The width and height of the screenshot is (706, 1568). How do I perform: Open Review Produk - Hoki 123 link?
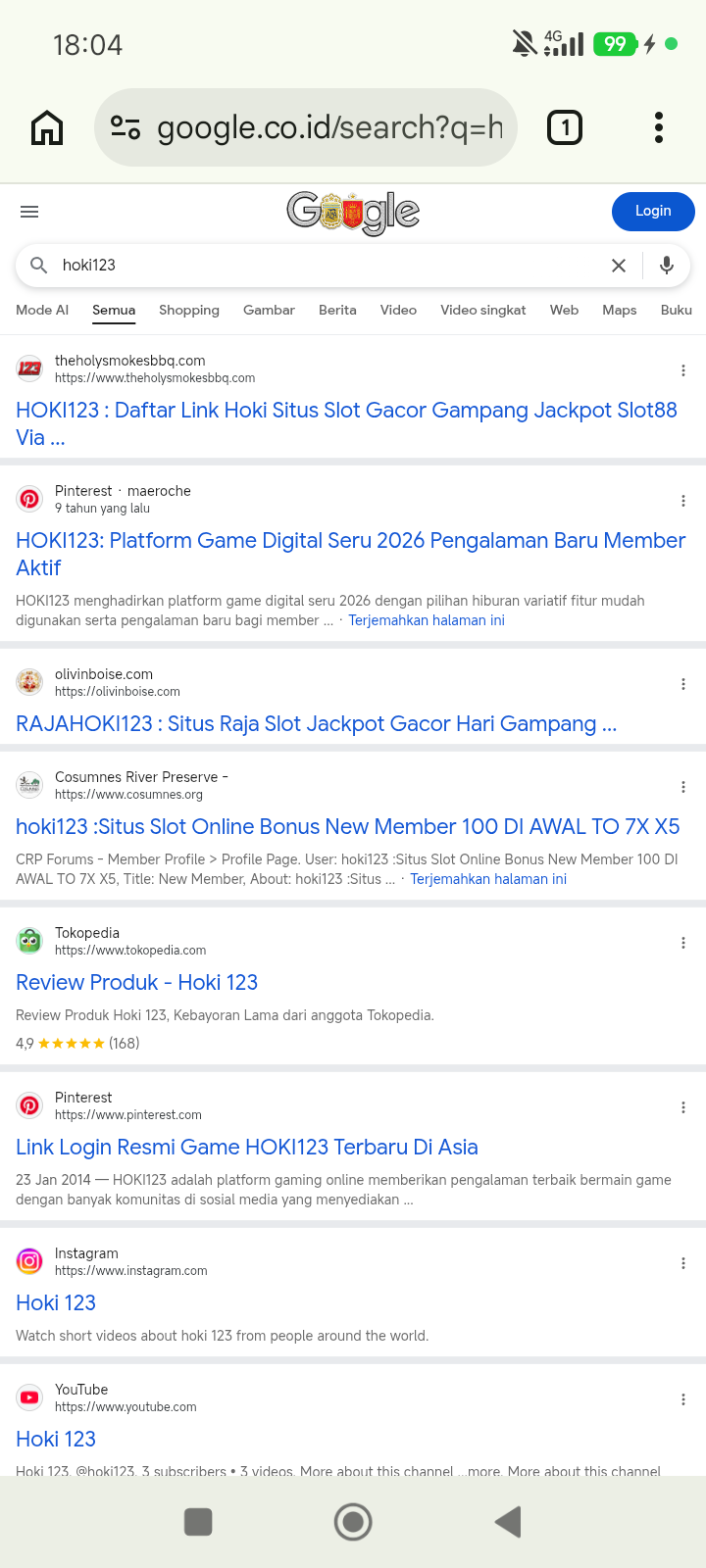pyautogui.click(x=137, y=983)
